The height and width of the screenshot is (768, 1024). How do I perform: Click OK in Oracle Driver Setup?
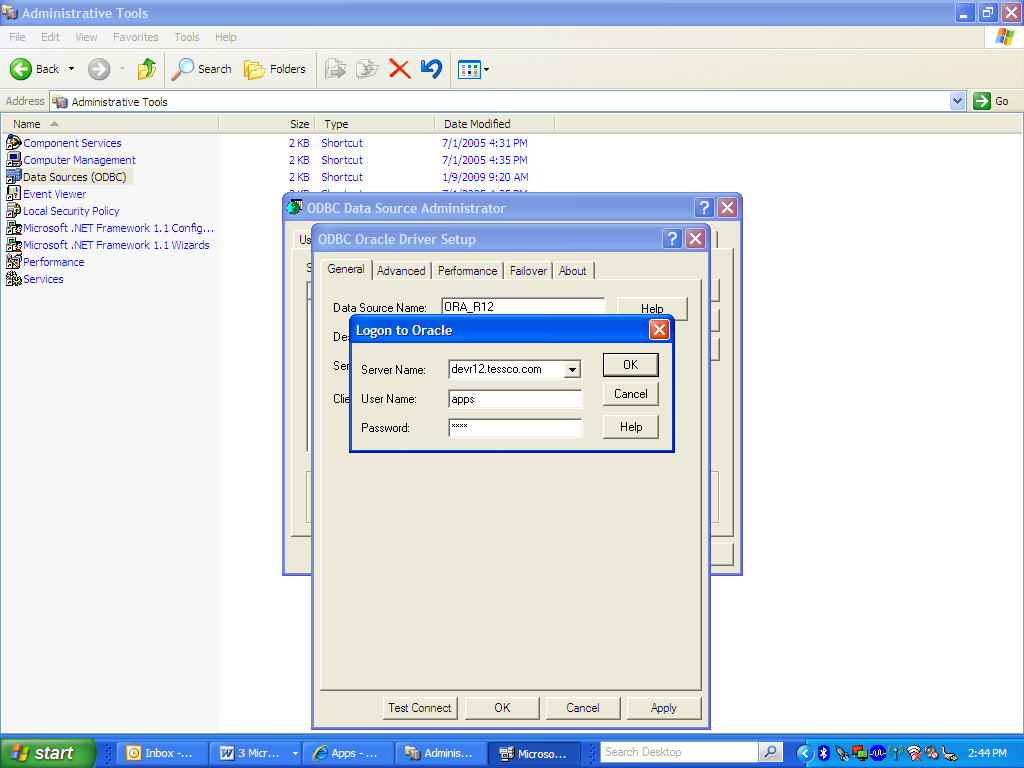pos(502,708)
